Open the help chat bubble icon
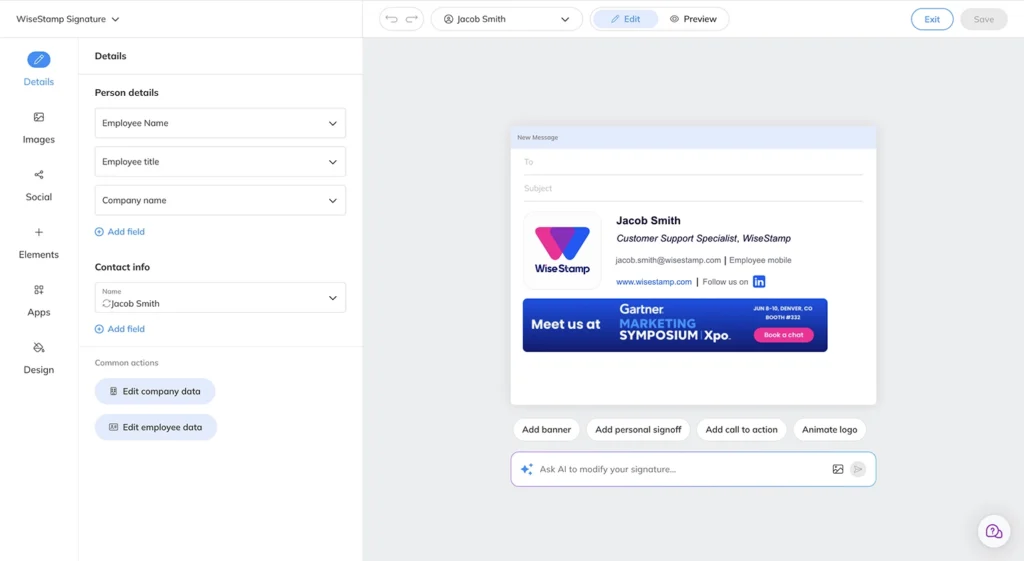 click(994, 531)
